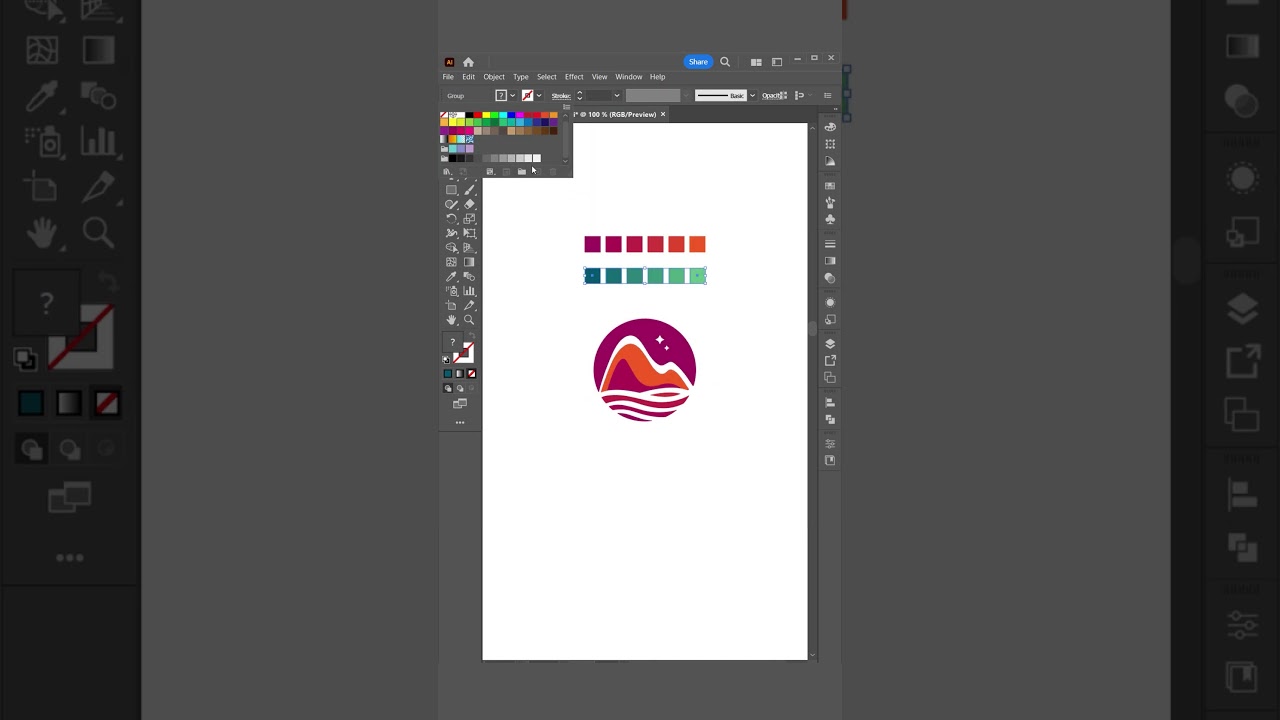Select the Symbol Sprayer tool
Image resolution: width=1280 pixels, height=720 pixels.
(452, 291)
